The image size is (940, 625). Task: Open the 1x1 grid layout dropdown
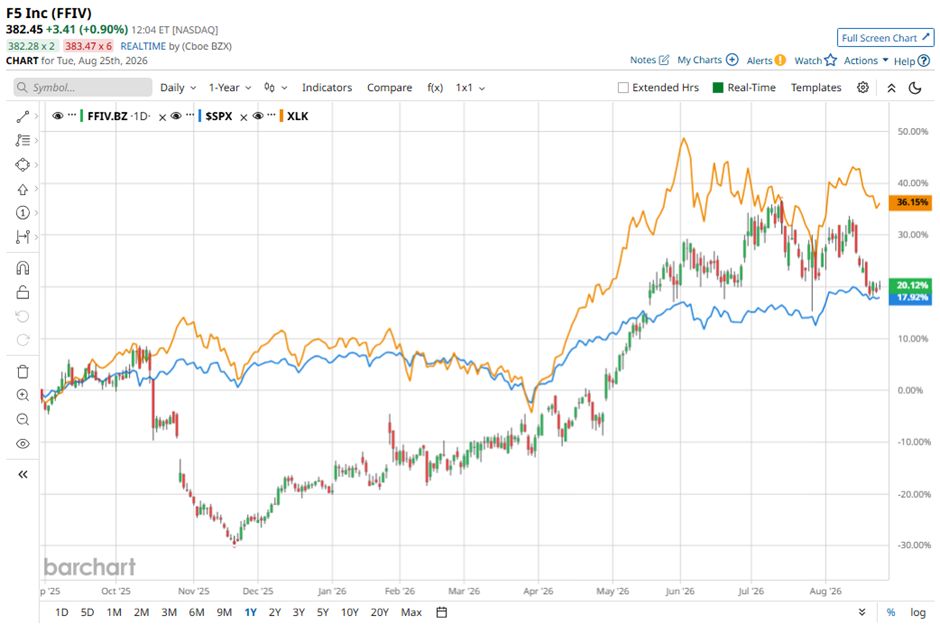[470, 87]
